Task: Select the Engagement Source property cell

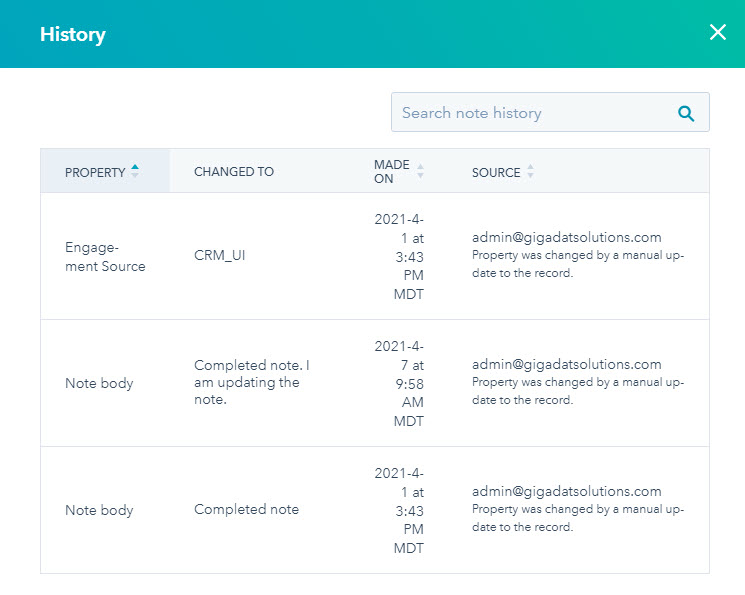Action: 105,257
